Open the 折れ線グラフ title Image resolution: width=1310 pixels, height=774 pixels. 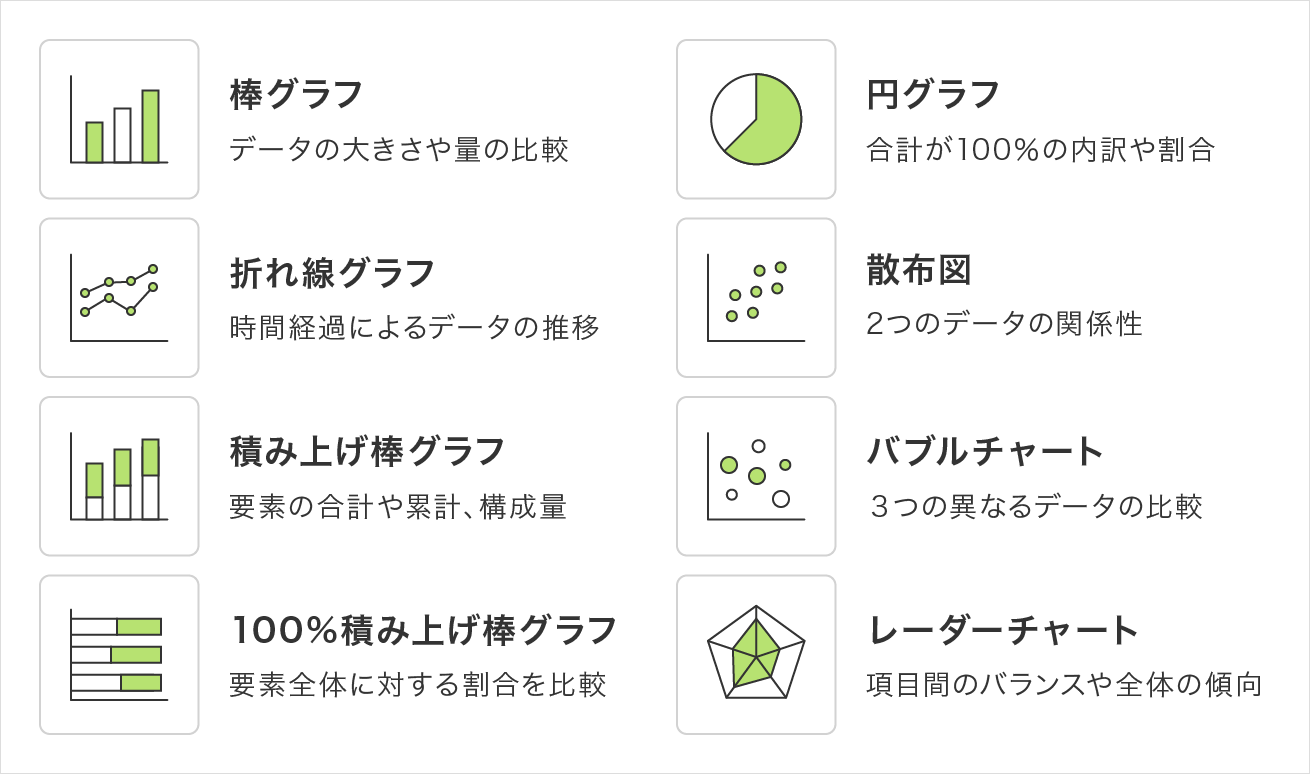pyautogui.click(x=333, y=273)
